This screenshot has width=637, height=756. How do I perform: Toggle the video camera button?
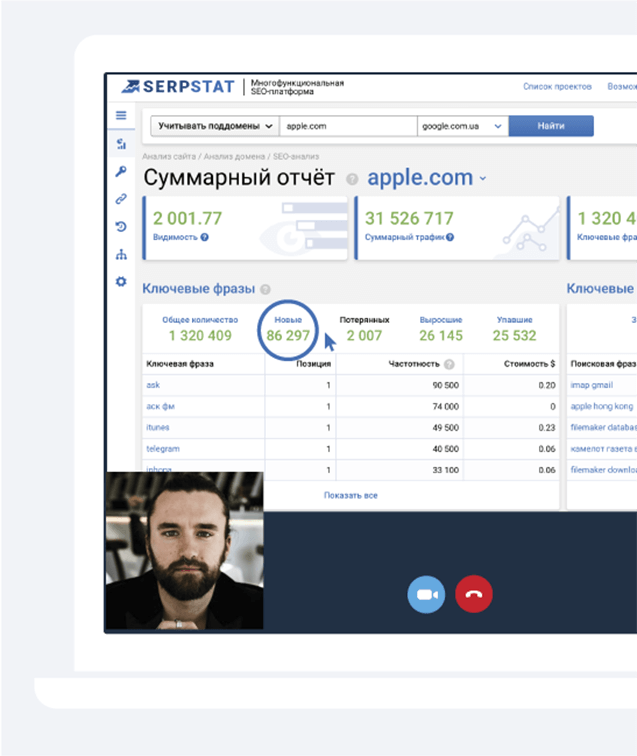point(425,594)
